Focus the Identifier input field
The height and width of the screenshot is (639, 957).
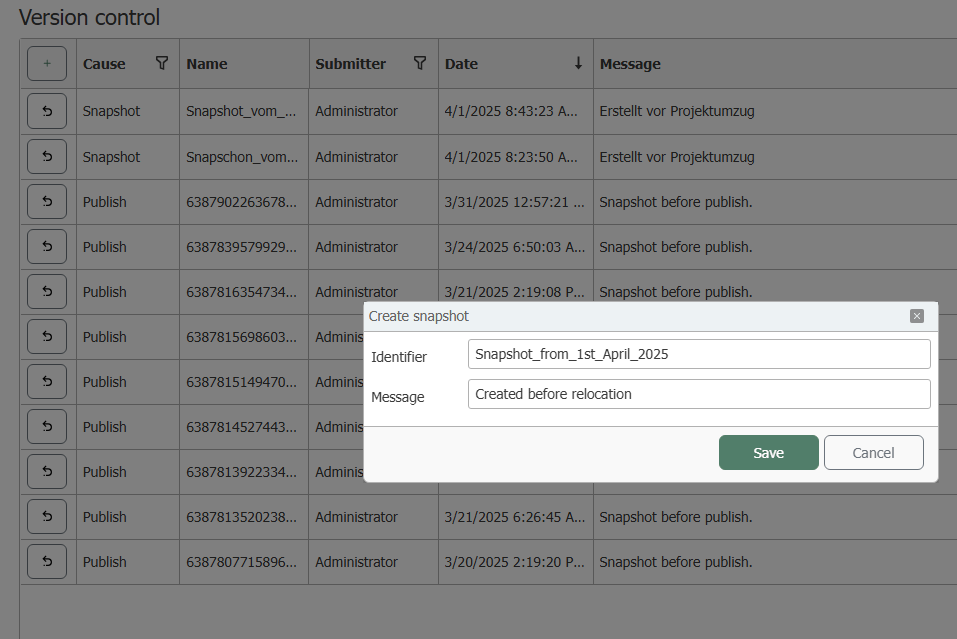click(699, 354)
